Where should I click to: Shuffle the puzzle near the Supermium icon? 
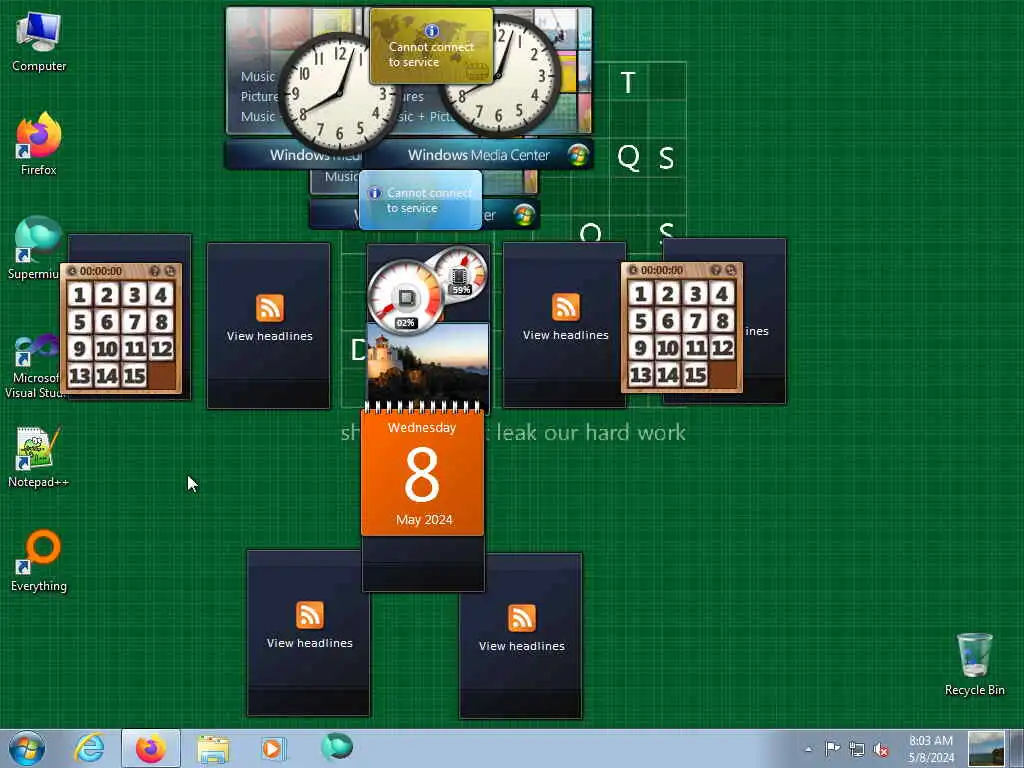170,271
